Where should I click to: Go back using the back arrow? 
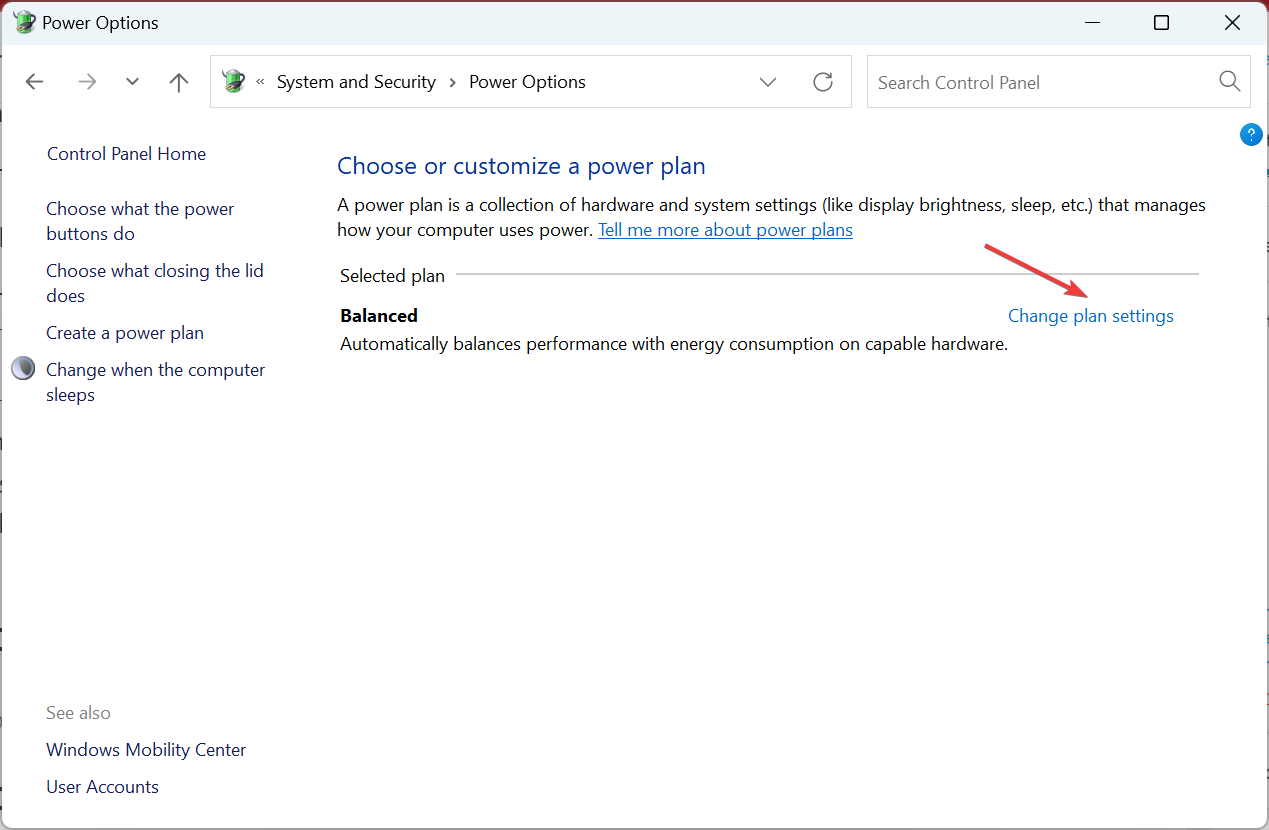35,82
